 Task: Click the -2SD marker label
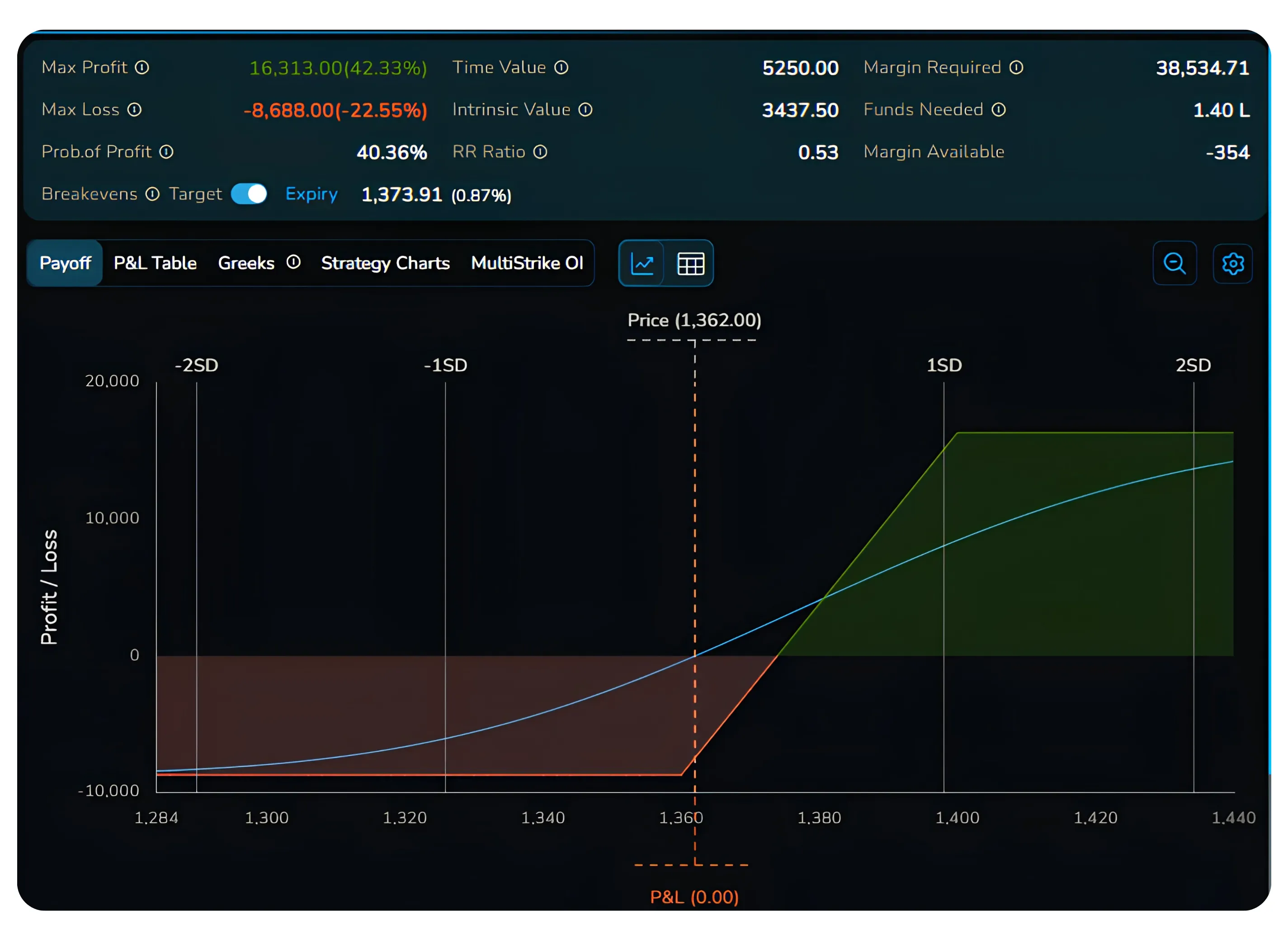[196, 365]
